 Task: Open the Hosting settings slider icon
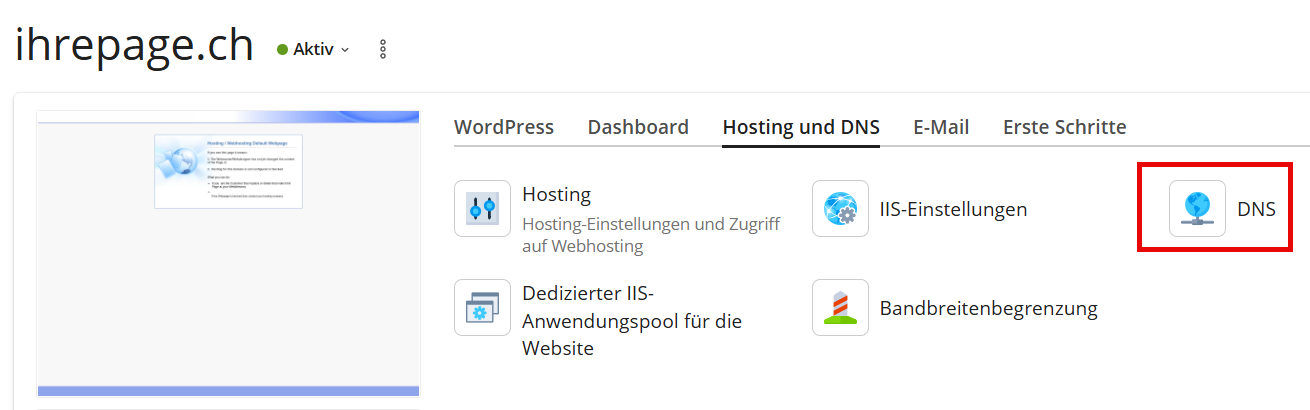482,208
